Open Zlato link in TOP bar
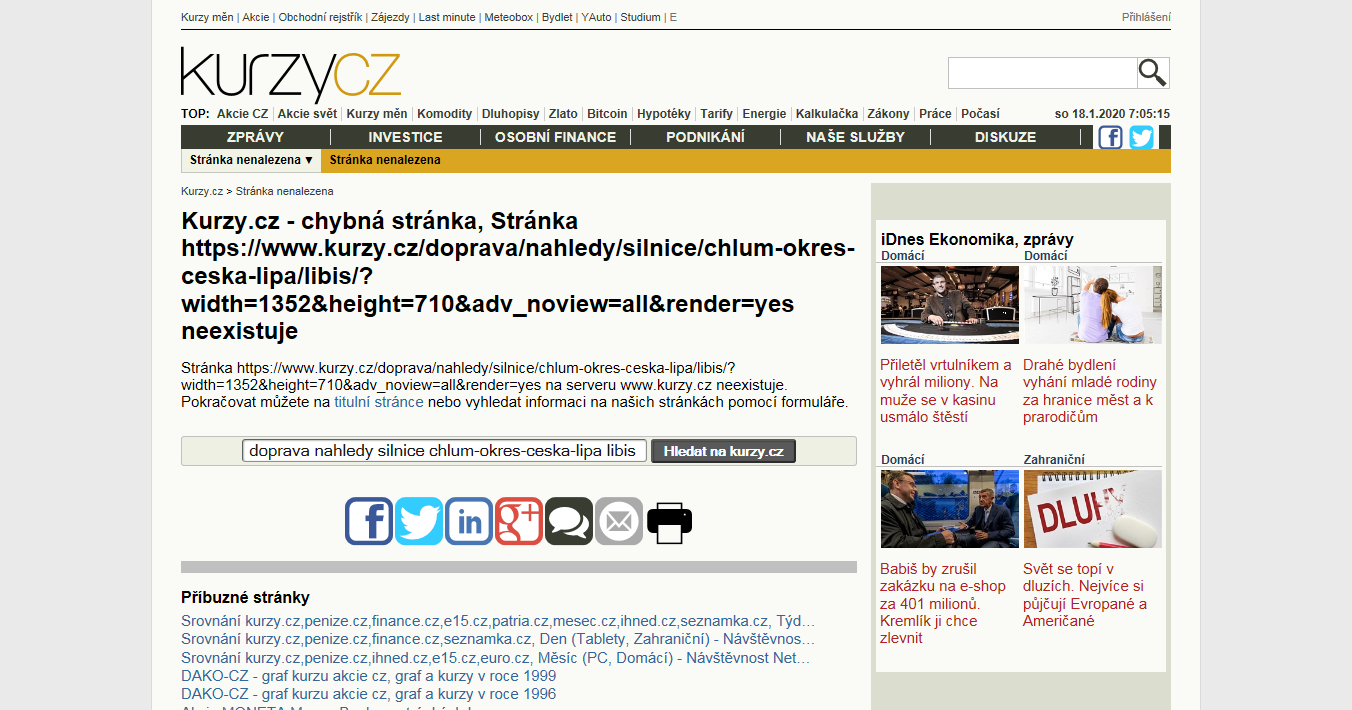Image resolution: width=1352 pixels, height=710 pixels. [563, 114]
